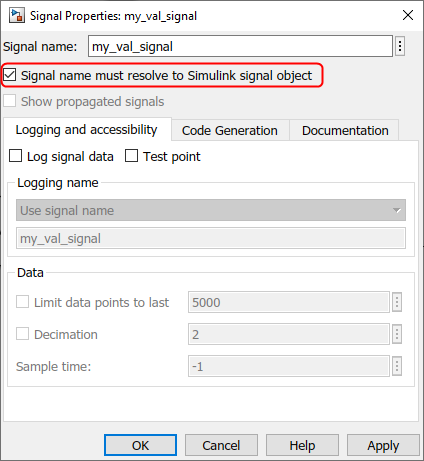Click into Signal name text field
Viewport: 424px width, 461px height.
(240, 46)
